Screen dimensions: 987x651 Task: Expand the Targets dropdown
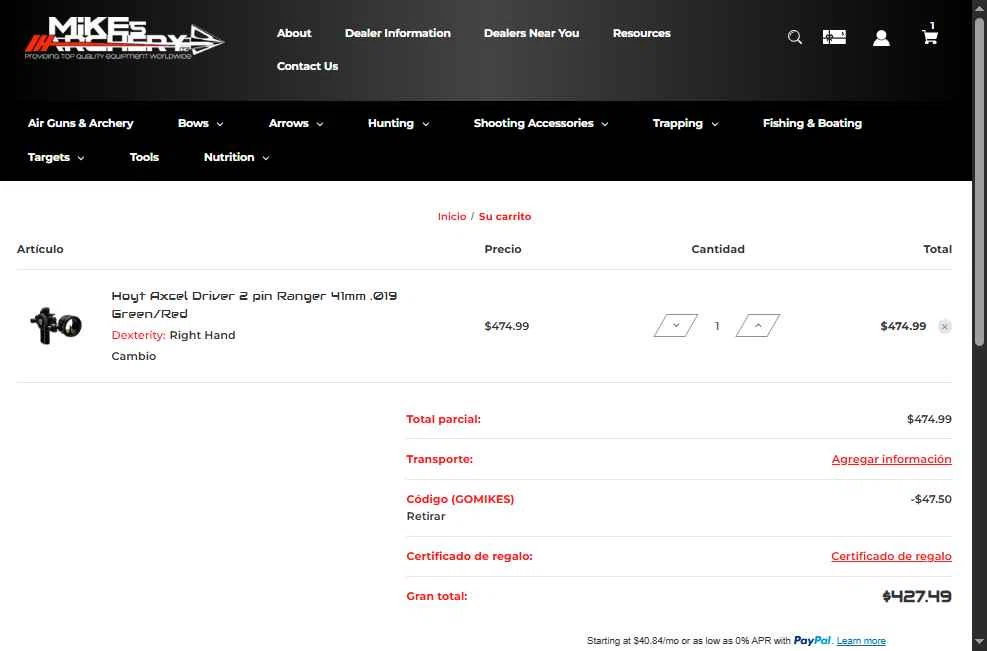(x=55, y=157)
